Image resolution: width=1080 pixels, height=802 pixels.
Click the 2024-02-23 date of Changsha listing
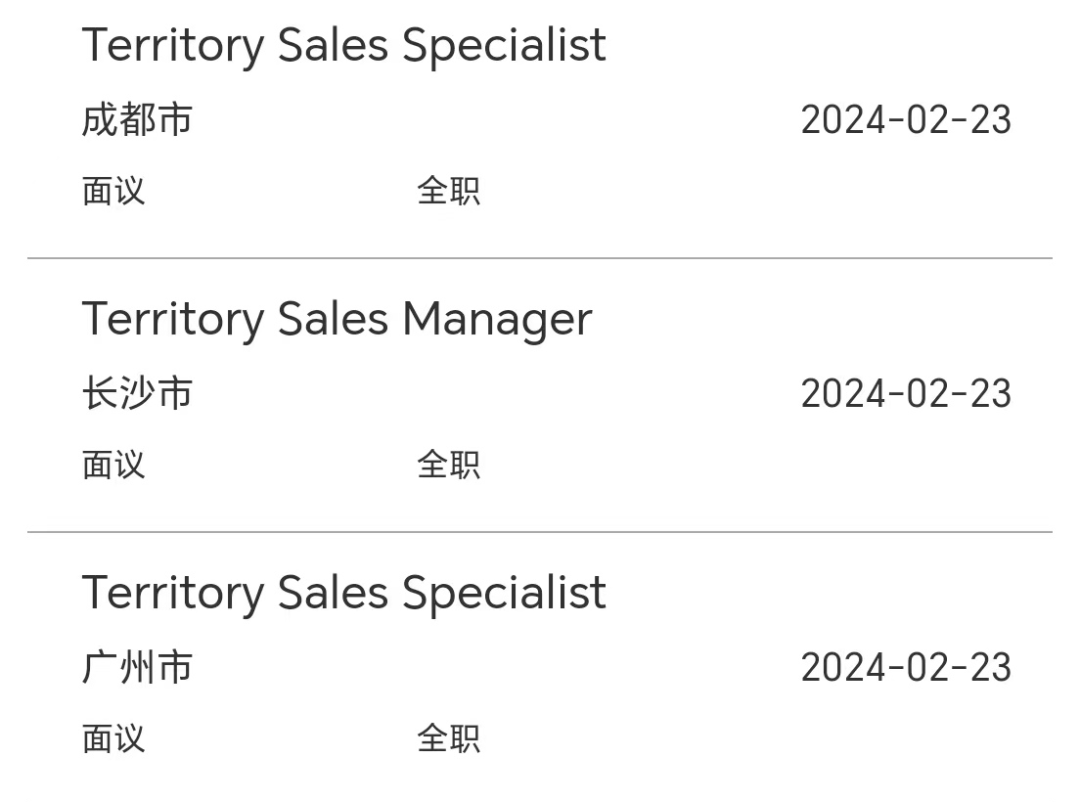click(x=906, y=393)
